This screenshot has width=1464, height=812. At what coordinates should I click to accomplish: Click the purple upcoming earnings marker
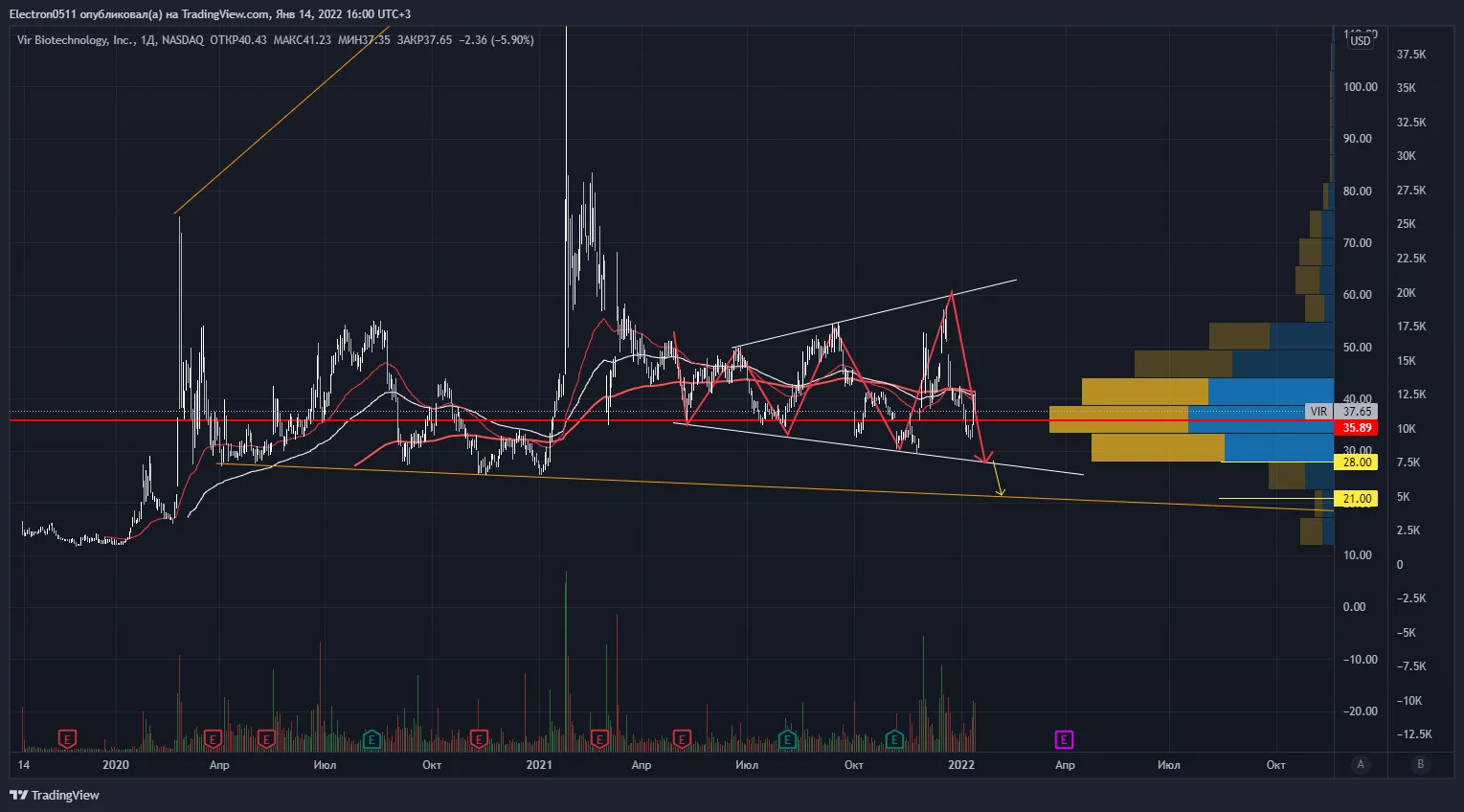click(x=1064, y=739)
